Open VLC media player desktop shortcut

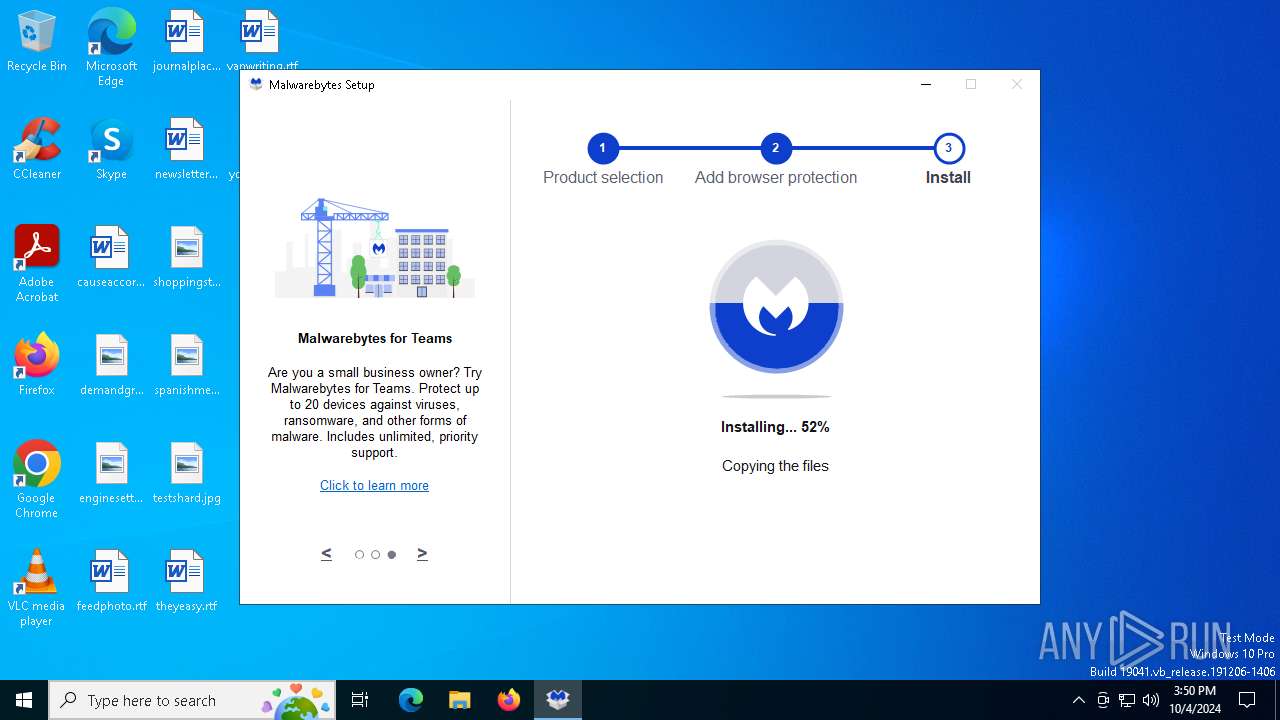point(37,588)
